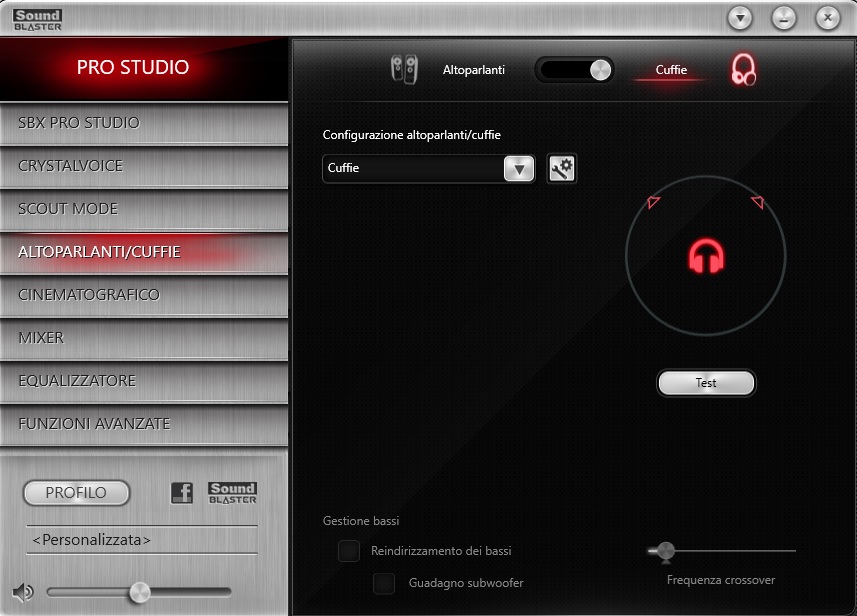Click the Sound Blaster logo beside Facebook
Screen dimensions: 857x616
(x=232, y=493)
